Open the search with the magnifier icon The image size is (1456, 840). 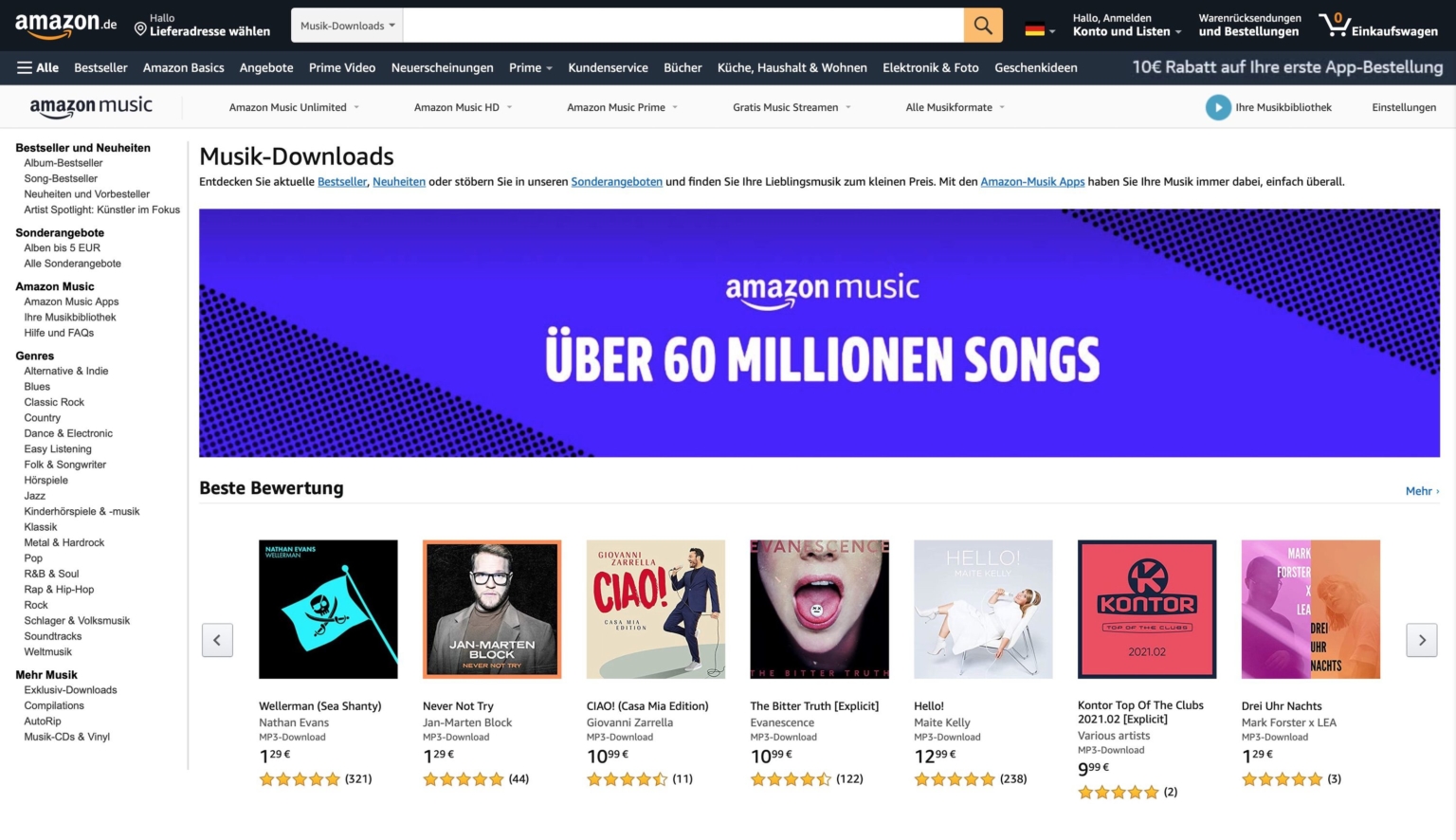click(982, 25)
